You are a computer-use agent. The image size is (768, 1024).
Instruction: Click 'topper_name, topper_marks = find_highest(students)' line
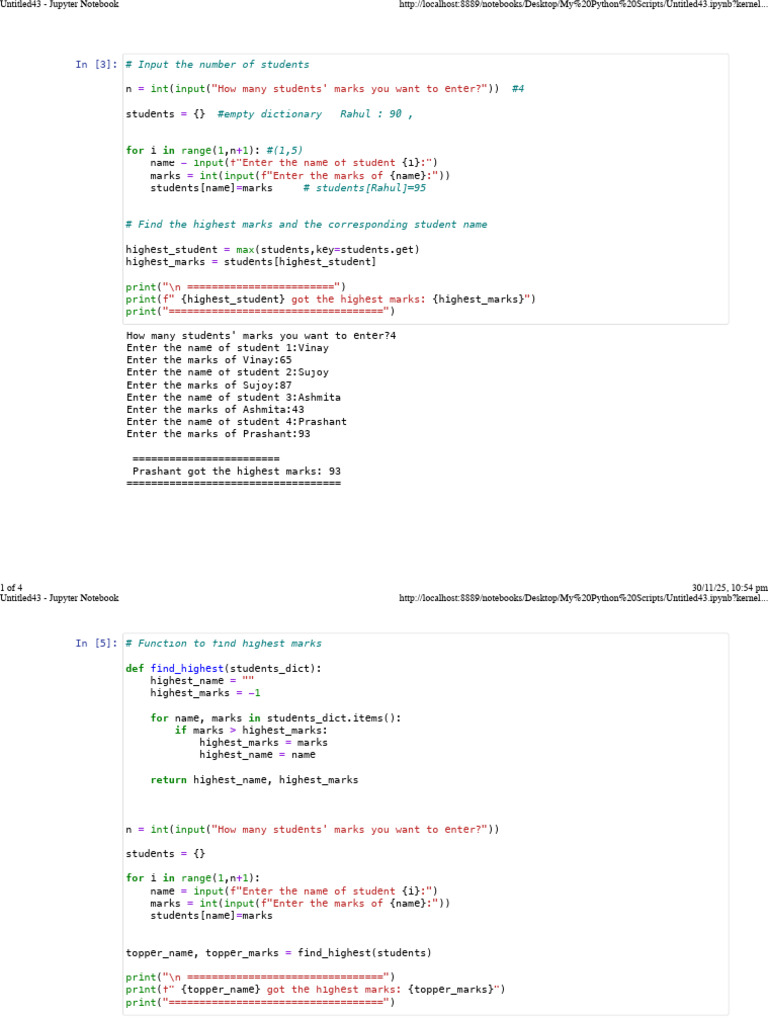278,953
